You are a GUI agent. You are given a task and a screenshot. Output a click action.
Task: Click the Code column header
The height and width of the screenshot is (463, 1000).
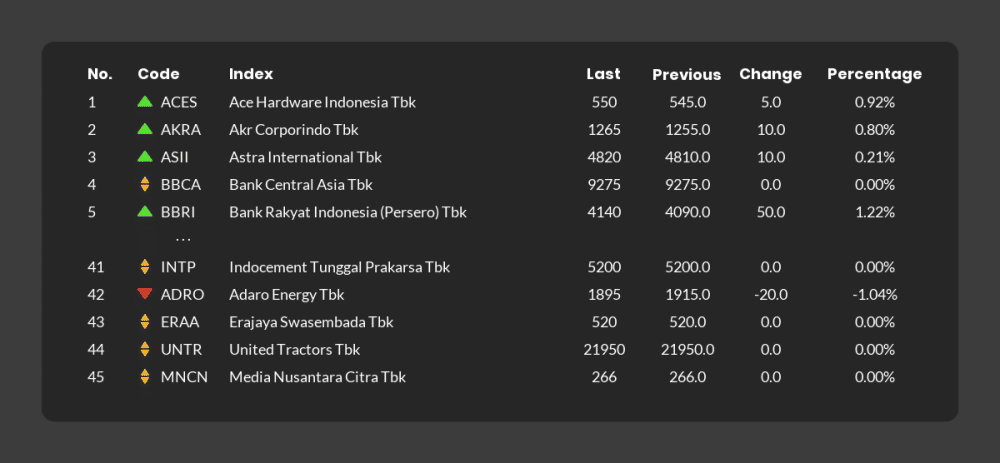[159, 74]
